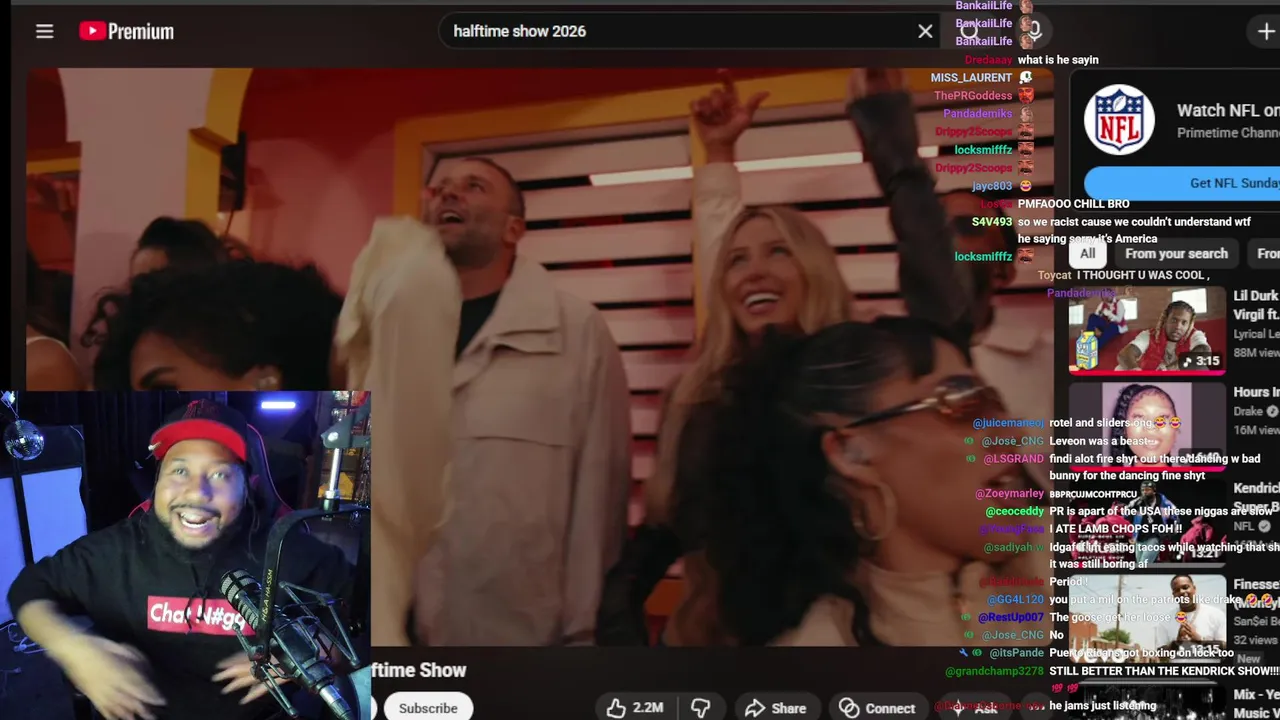Click the MISS_LAURENT chat username
The image size is (1280, 720).
[x=971, y=78]
